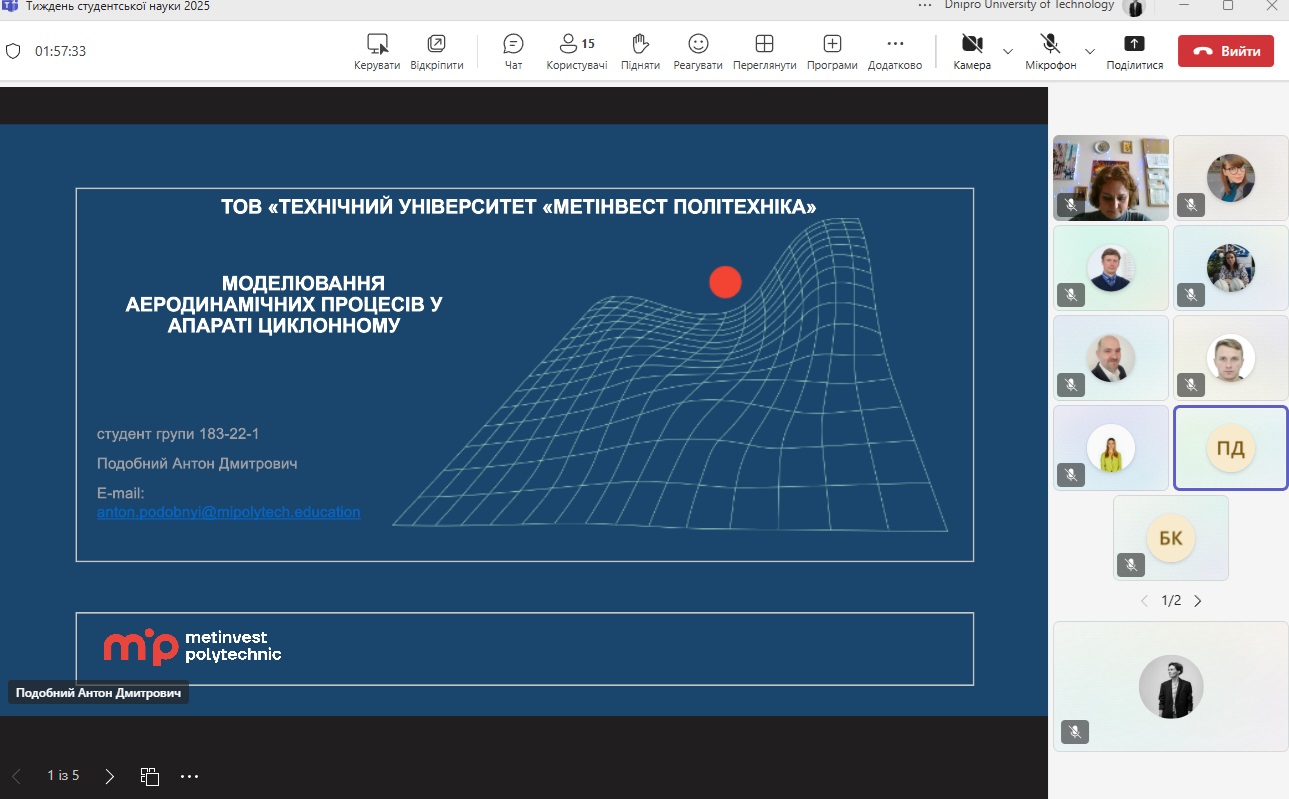Click the metinvest polytechnic logo on slide
Image resolution: width=1289 pixels, height=799 pixels.
pyautogui.click(x=193, y=647)
